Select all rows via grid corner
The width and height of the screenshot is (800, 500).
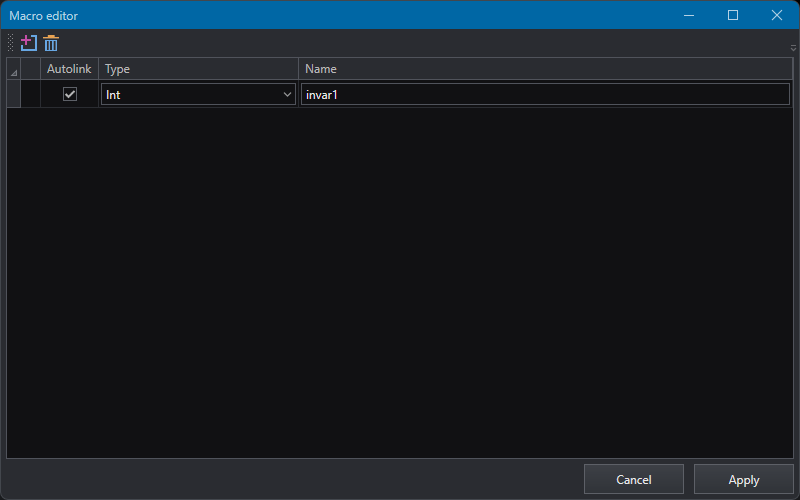point(14,69)
